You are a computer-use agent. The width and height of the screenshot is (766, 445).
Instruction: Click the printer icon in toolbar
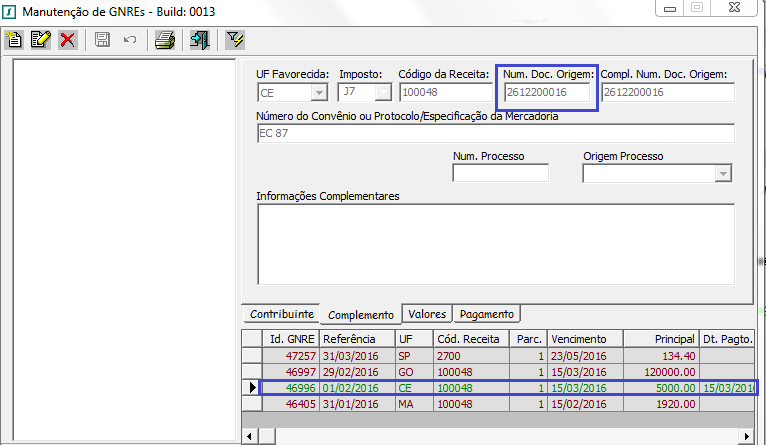[x=165, y=40]
